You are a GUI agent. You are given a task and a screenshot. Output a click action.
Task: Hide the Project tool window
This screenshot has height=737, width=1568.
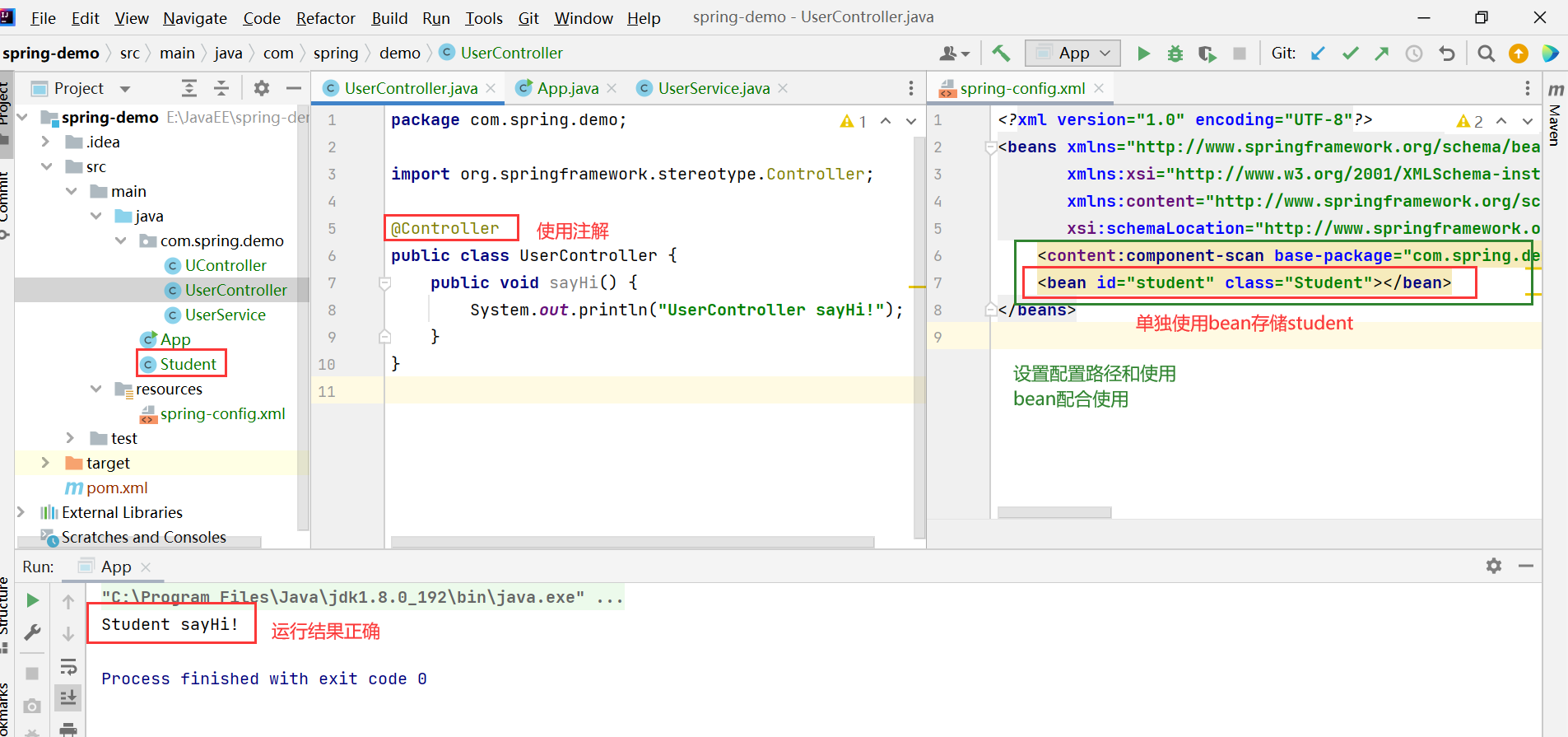tap(293, 88)
